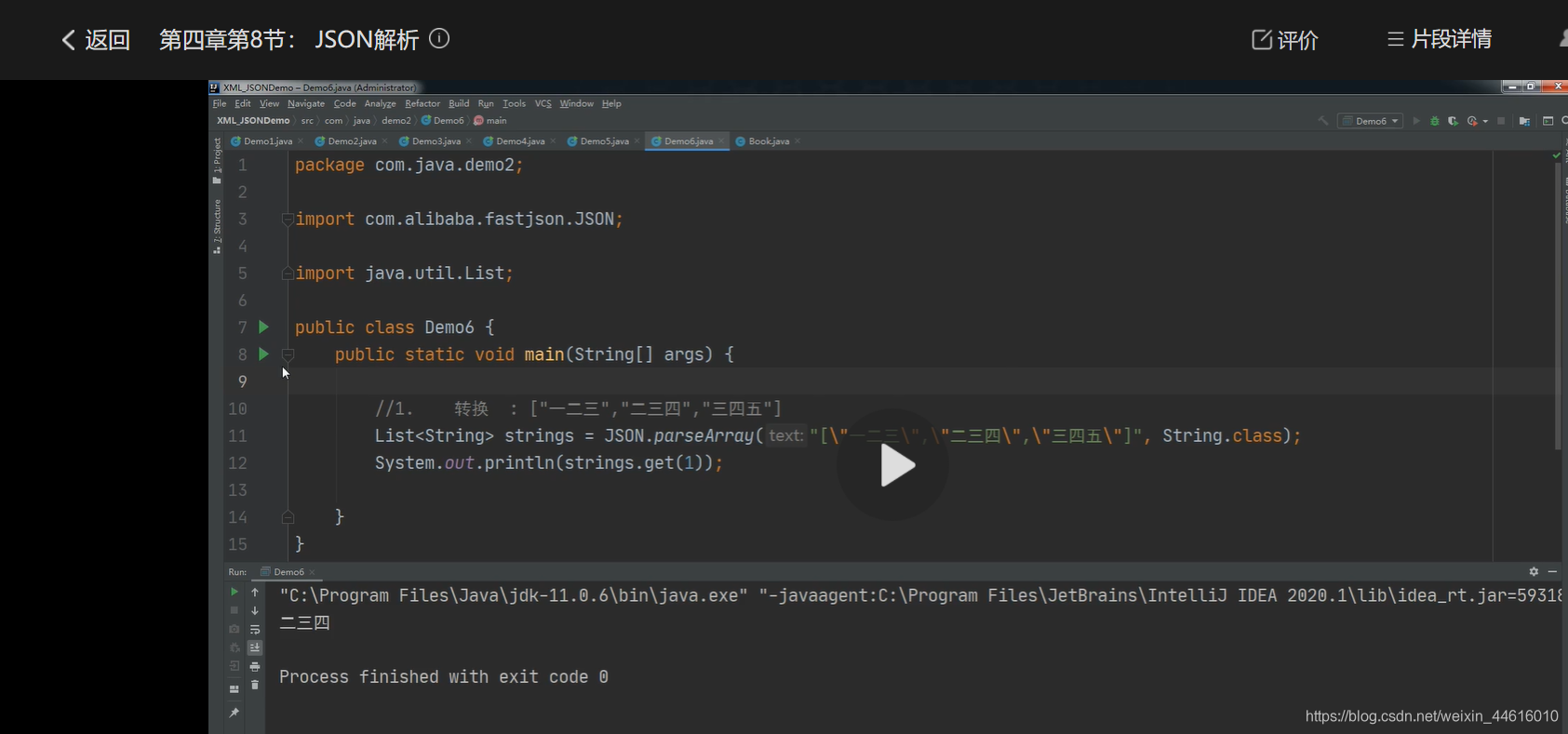Click the Print console icon
Screen dimensions: 1568x734
coord(255,666)
